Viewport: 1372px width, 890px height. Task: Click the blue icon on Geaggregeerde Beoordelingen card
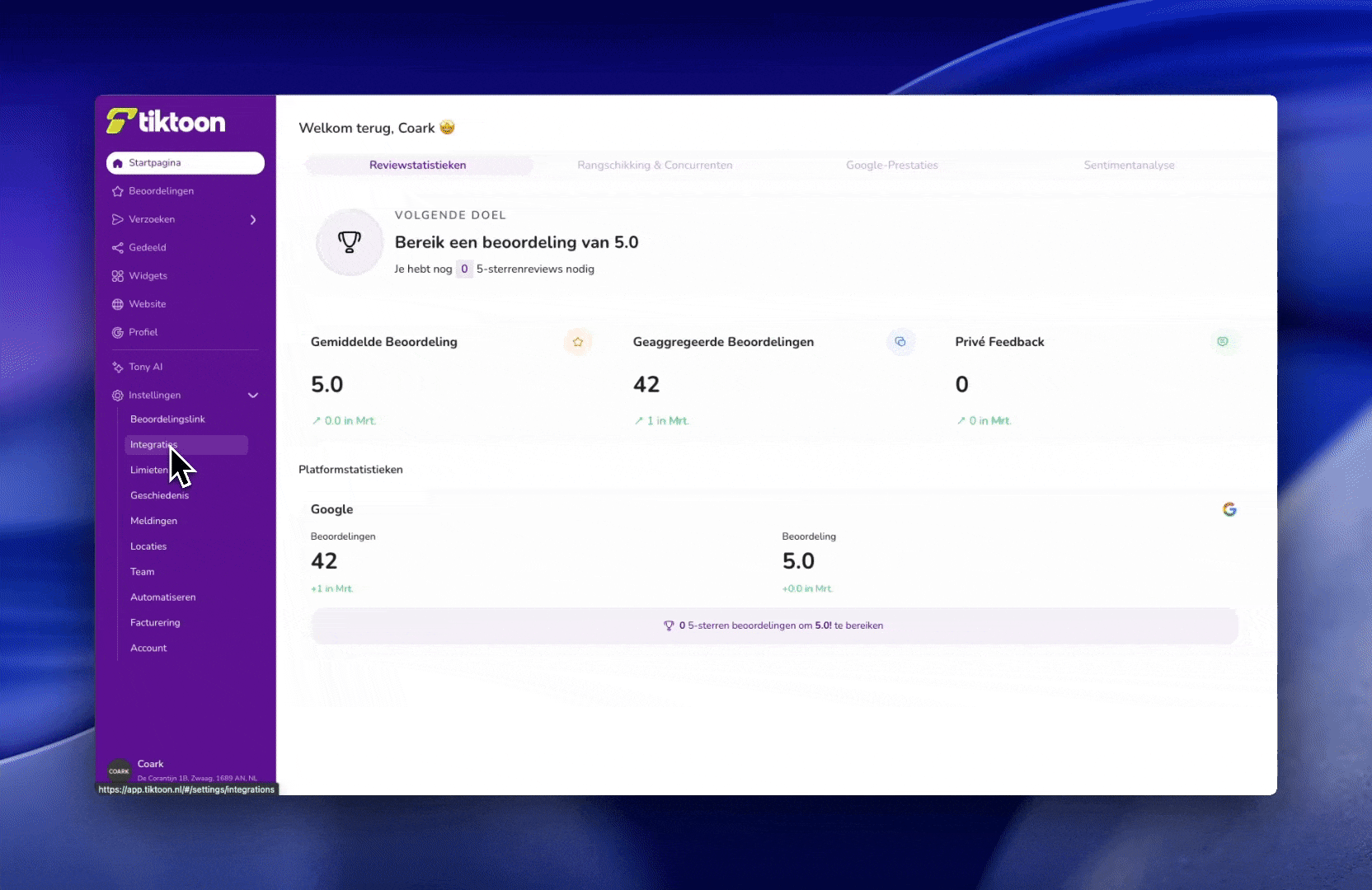(900, 342)
